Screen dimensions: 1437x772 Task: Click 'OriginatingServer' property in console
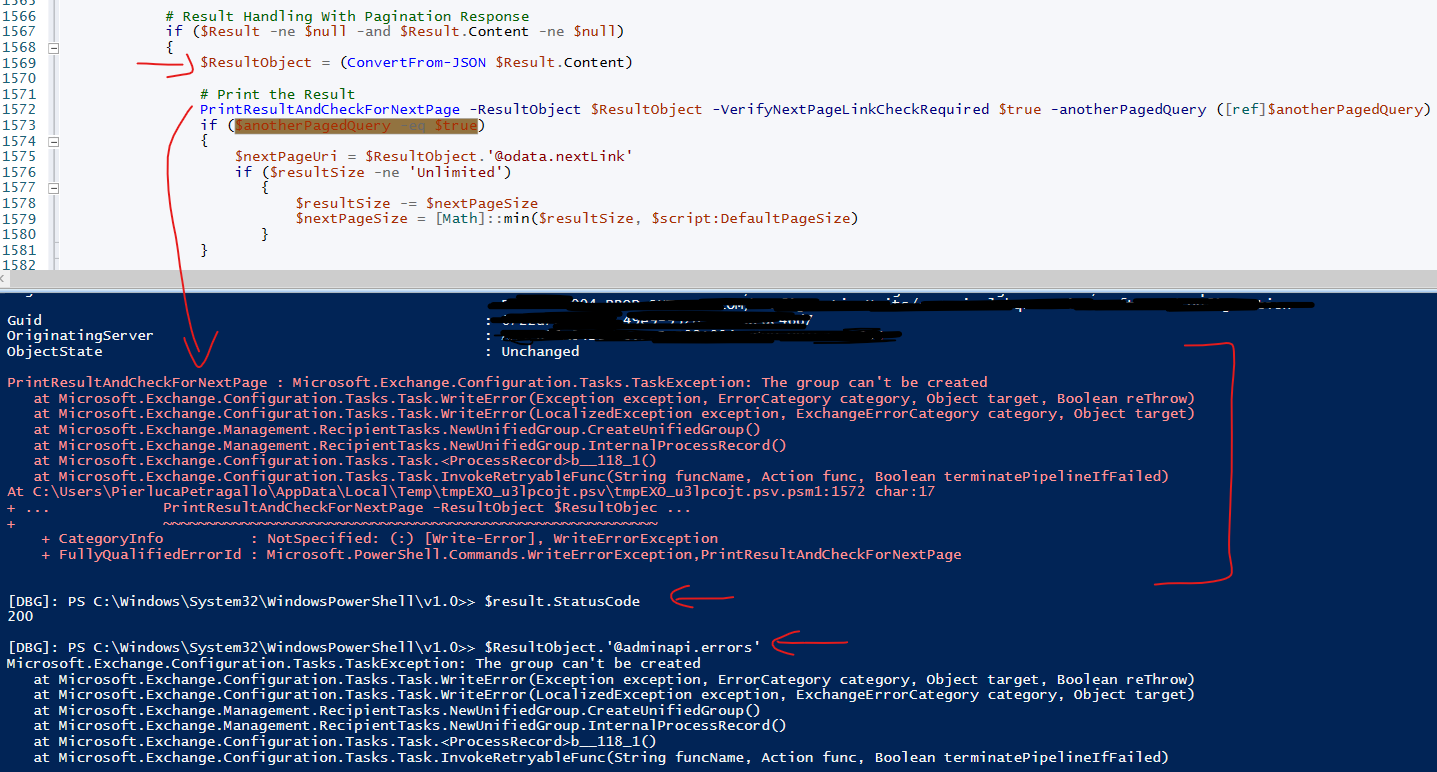80,336
